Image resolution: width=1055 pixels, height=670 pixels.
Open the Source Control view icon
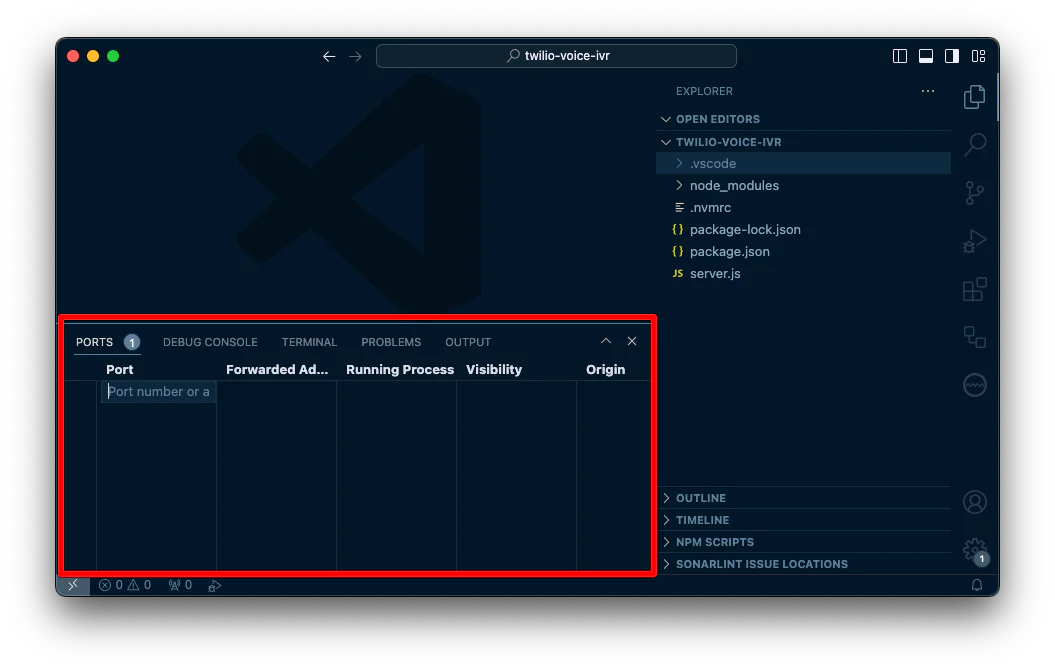click(x=974, y=193)
